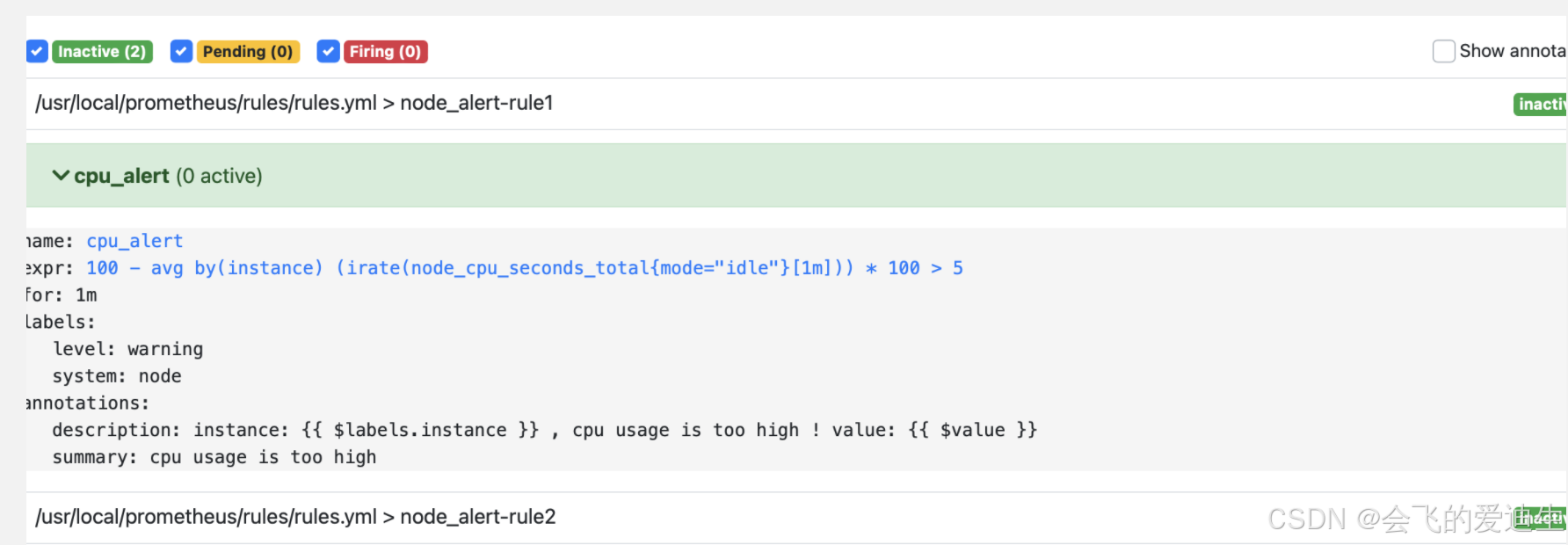Select the node_alert-rule2 group path

tap(295, 517)
